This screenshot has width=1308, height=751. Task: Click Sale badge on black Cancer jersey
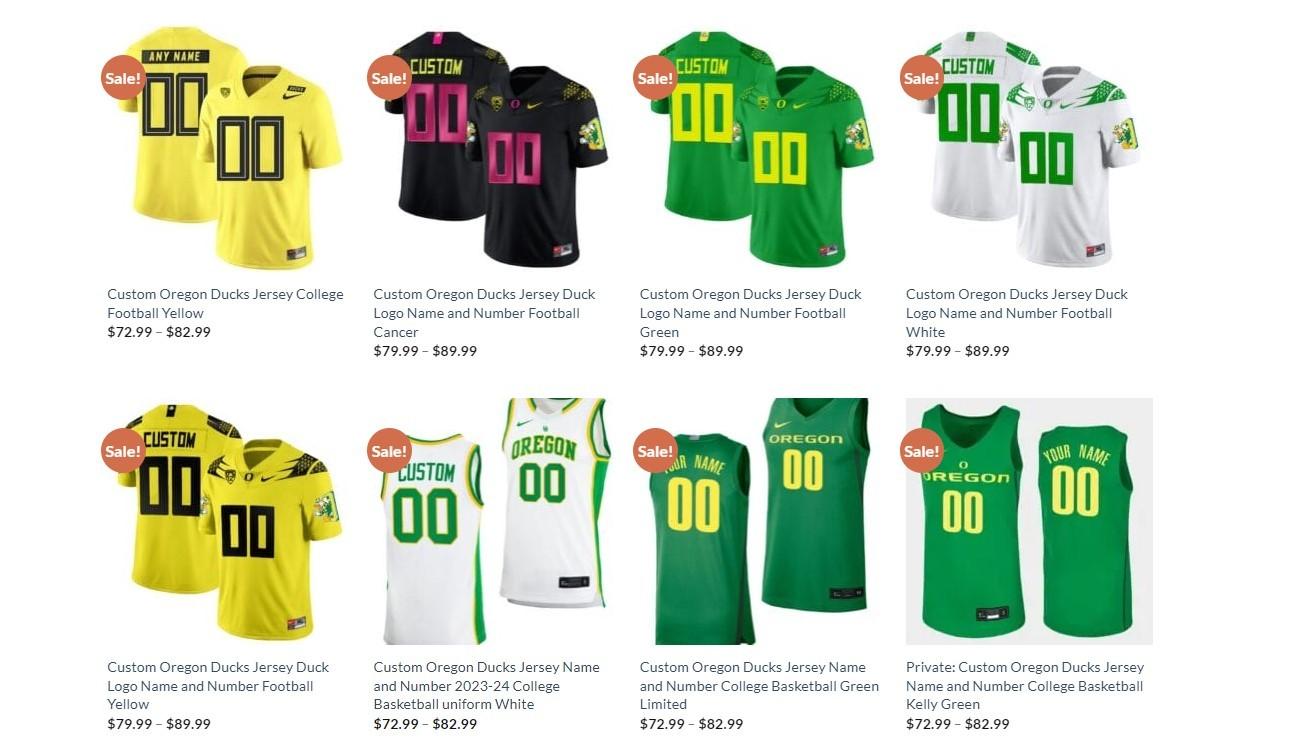389,78
